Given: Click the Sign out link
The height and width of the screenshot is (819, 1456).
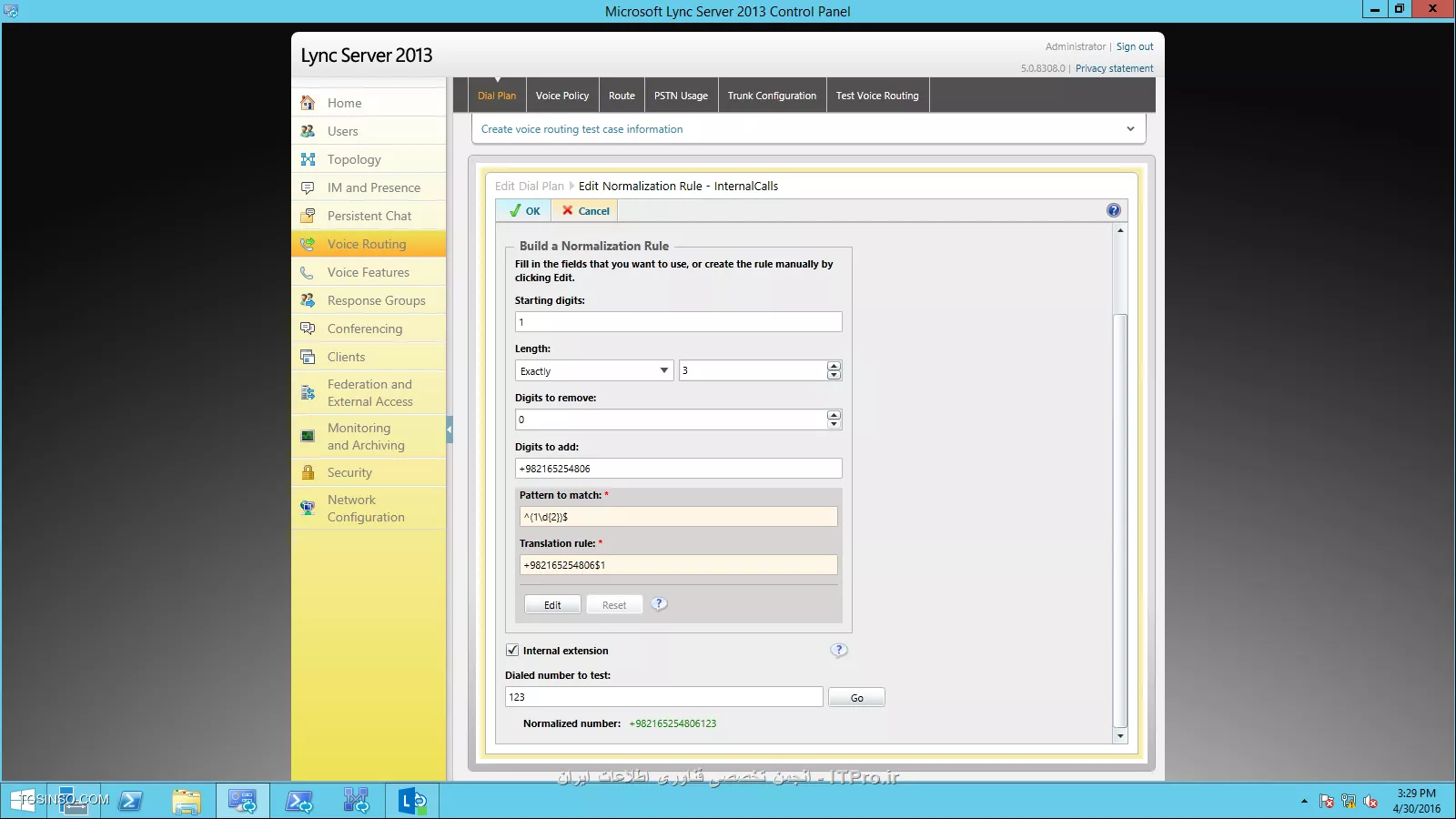Looking at the screenshot, I should click(1135, 46).
